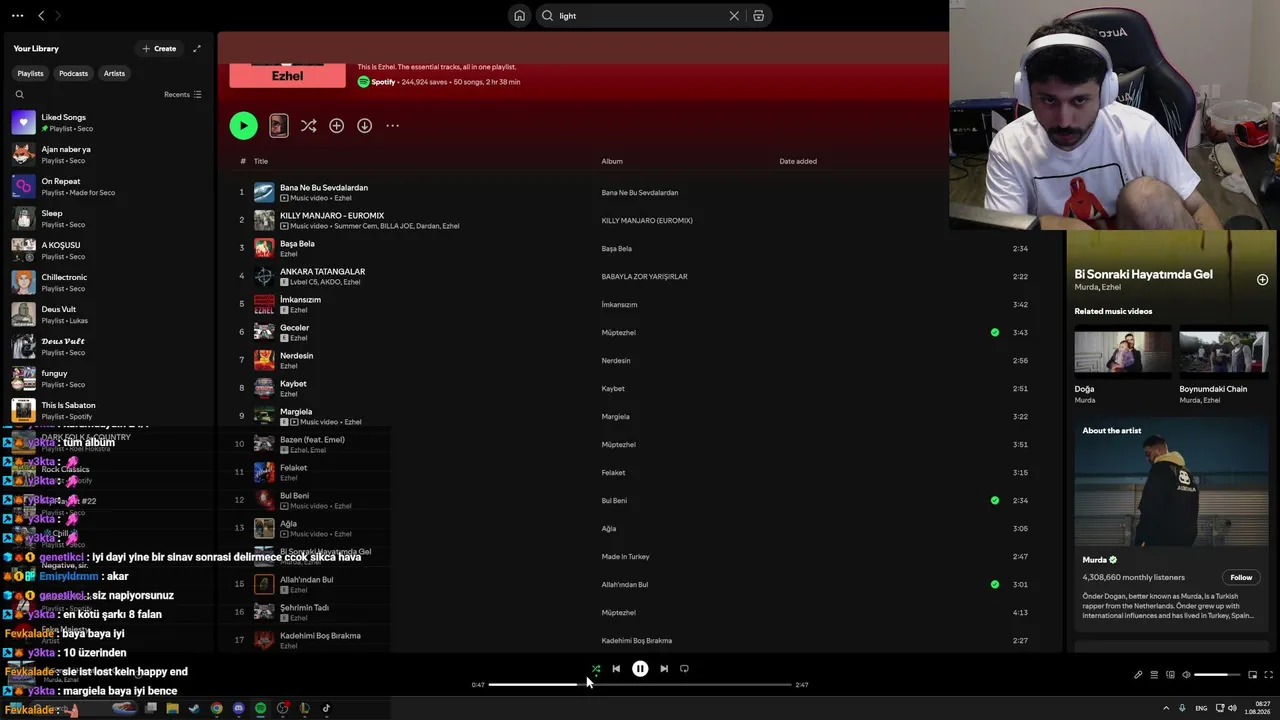Save playlist to Your Library

point(337,126)
